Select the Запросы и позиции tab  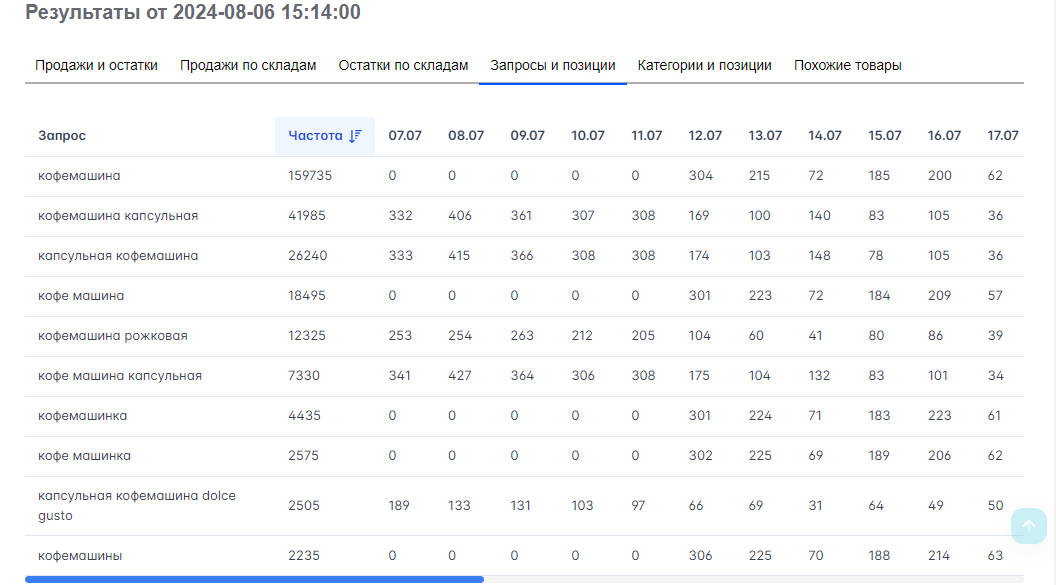coord(553,65)
